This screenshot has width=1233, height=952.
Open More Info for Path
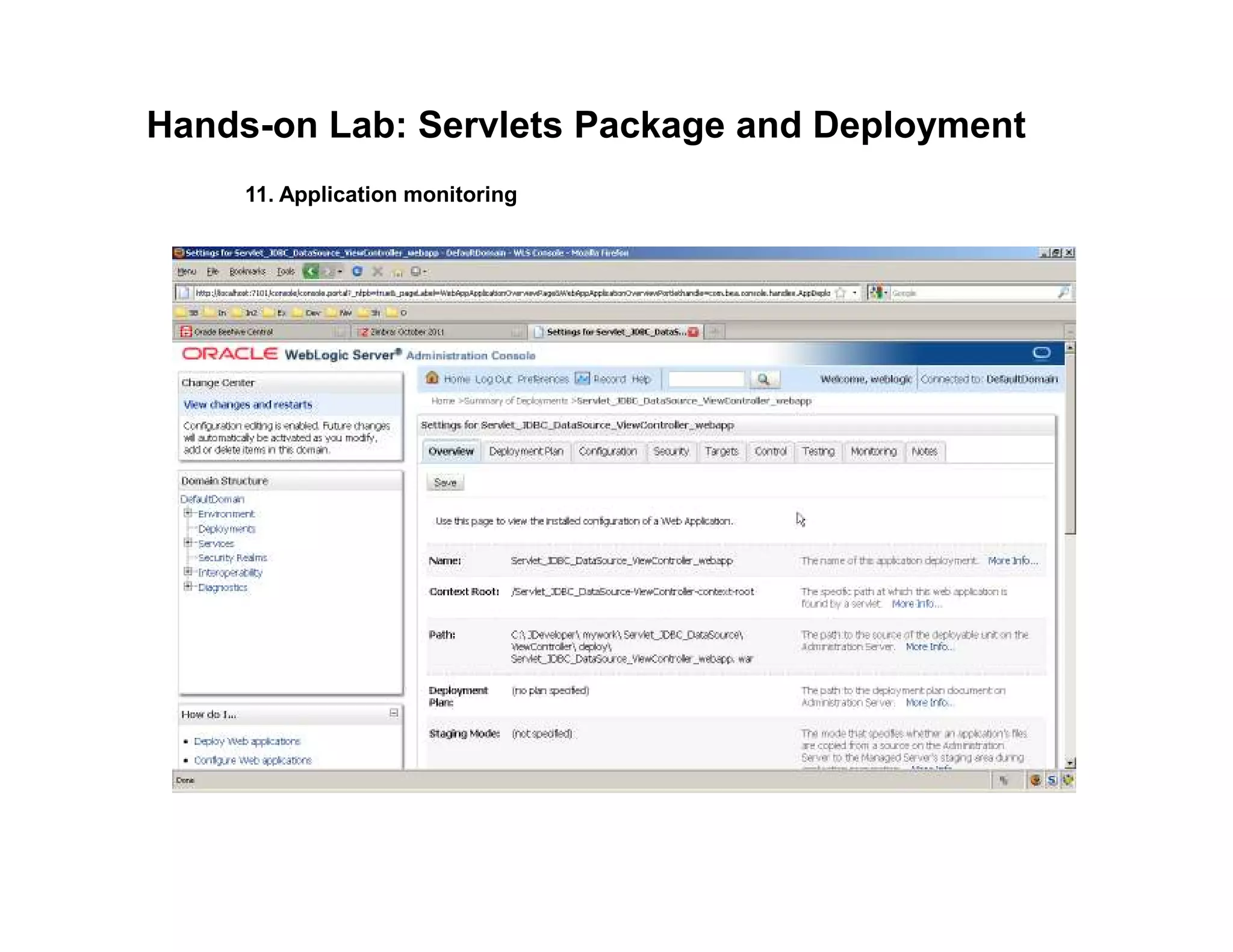click(930, 647)
